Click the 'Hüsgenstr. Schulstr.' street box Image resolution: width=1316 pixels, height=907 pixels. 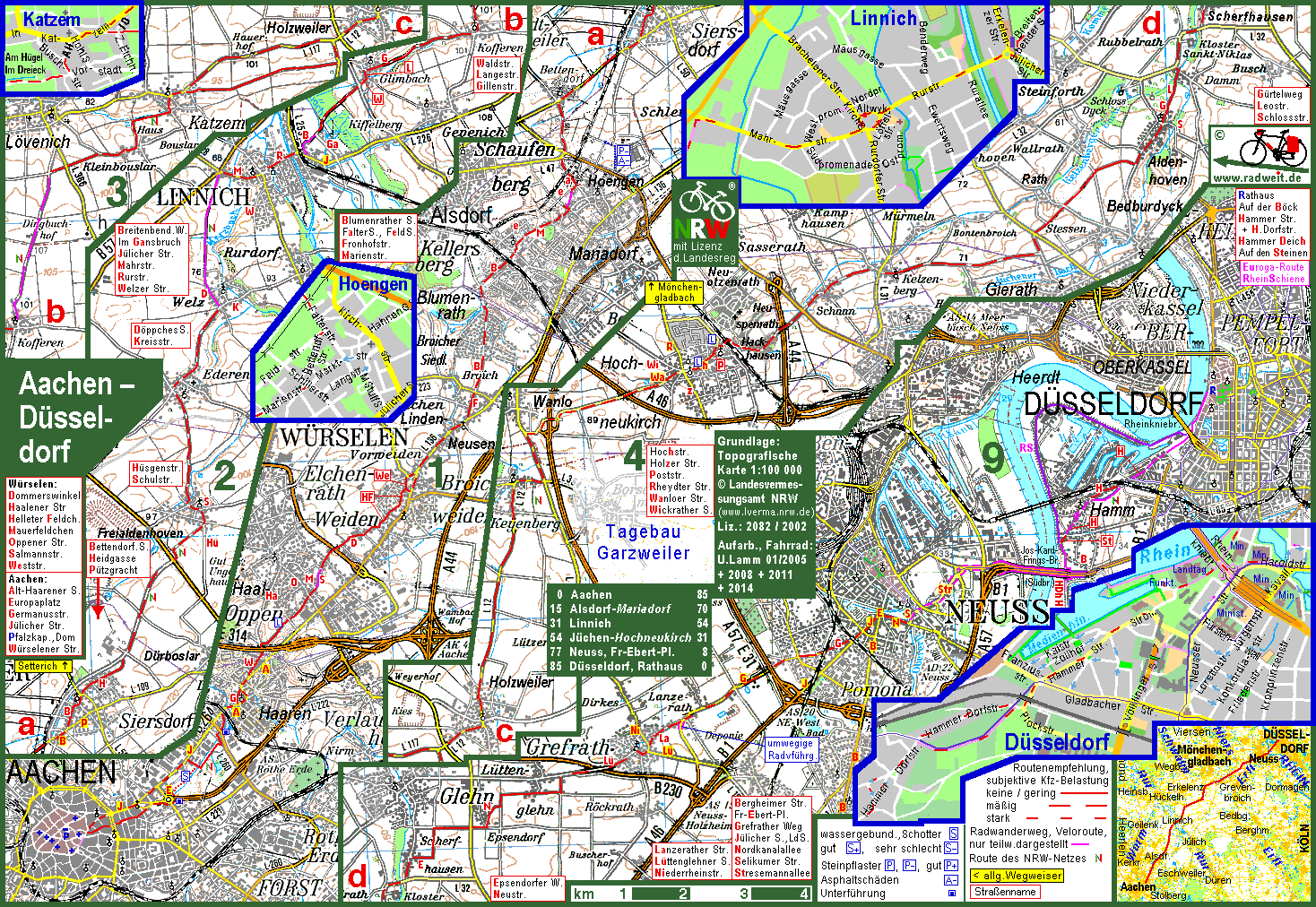(x=156, y=473)
